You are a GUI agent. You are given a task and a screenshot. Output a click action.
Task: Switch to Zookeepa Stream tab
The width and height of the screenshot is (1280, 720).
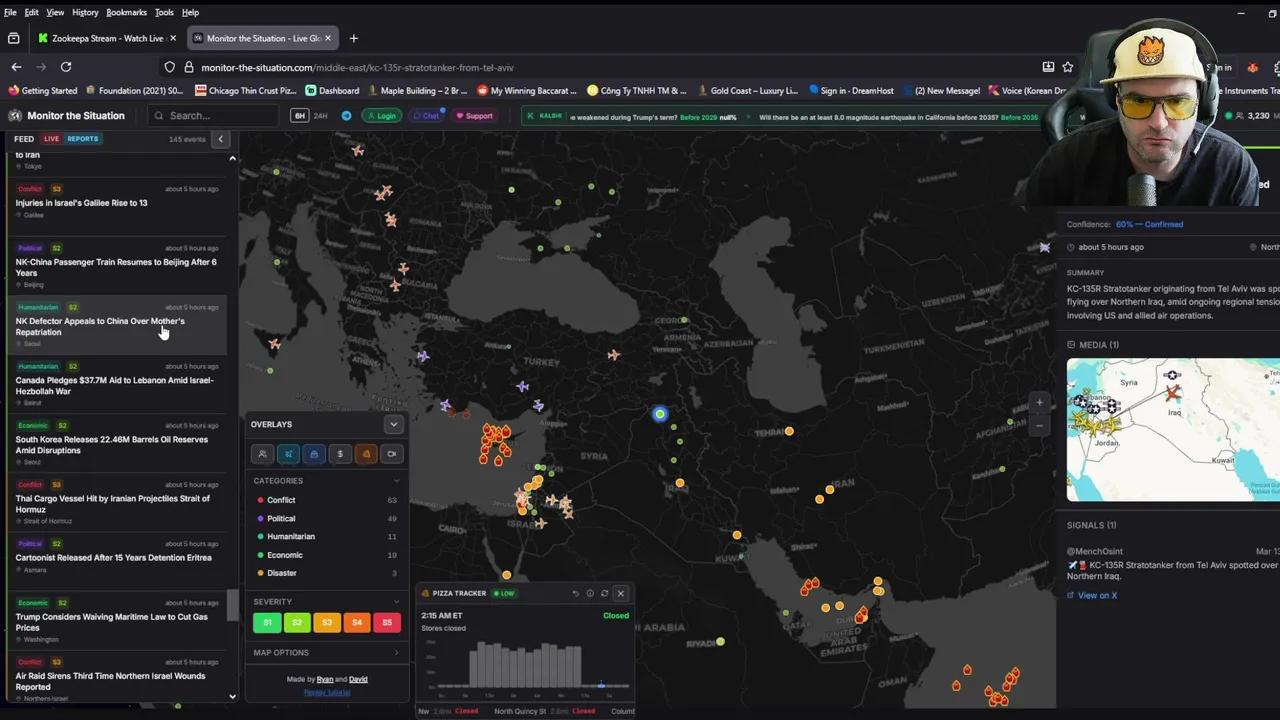(107, 38)
